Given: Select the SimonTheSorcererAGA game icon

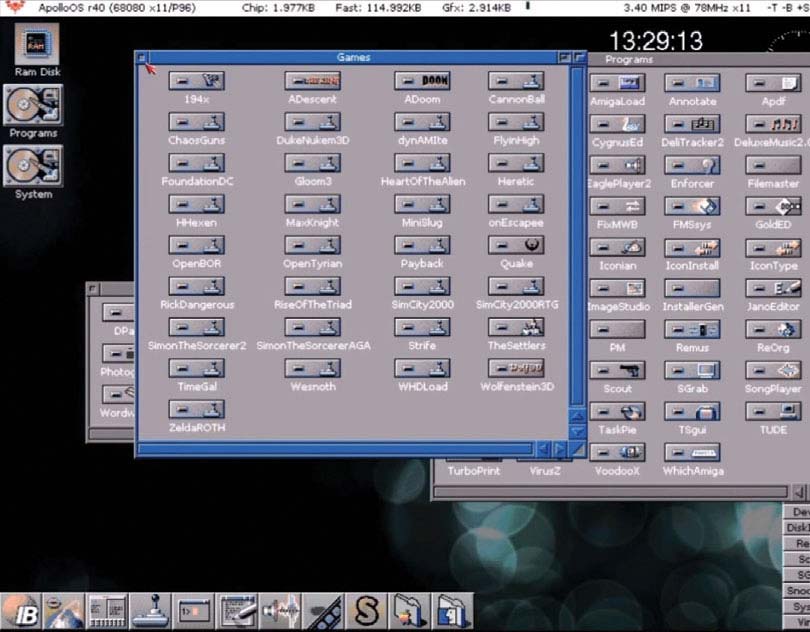Looking at the screenshot, I should point(313,327).
